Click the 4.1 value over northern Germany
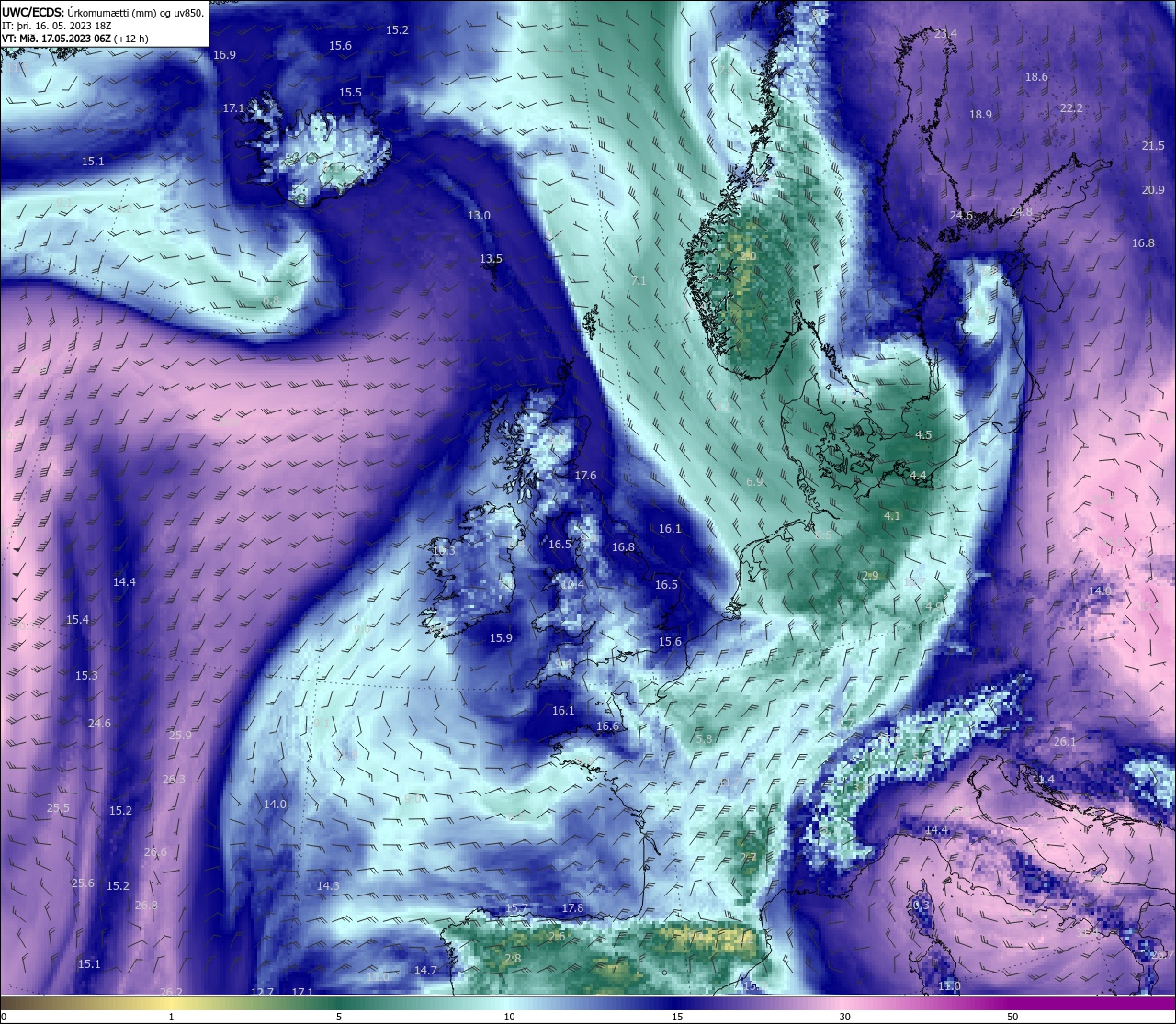 (892, 516)
